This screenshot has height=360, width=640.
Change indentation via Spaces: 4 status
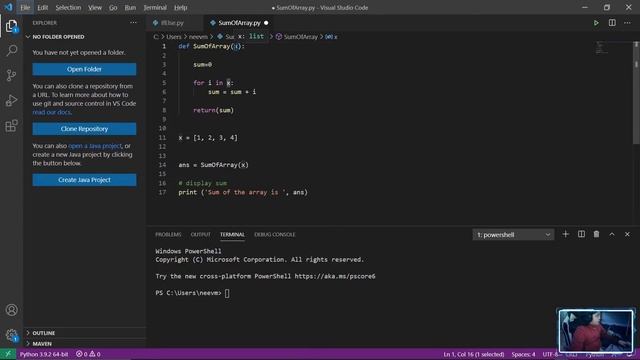click(523, 354)
